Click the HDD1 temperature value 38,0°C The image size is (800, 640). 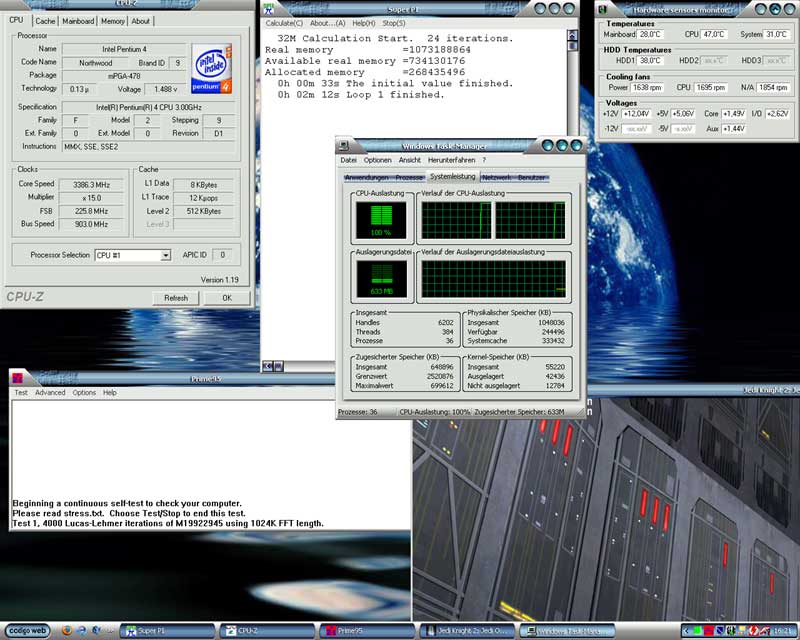(650, 60)
